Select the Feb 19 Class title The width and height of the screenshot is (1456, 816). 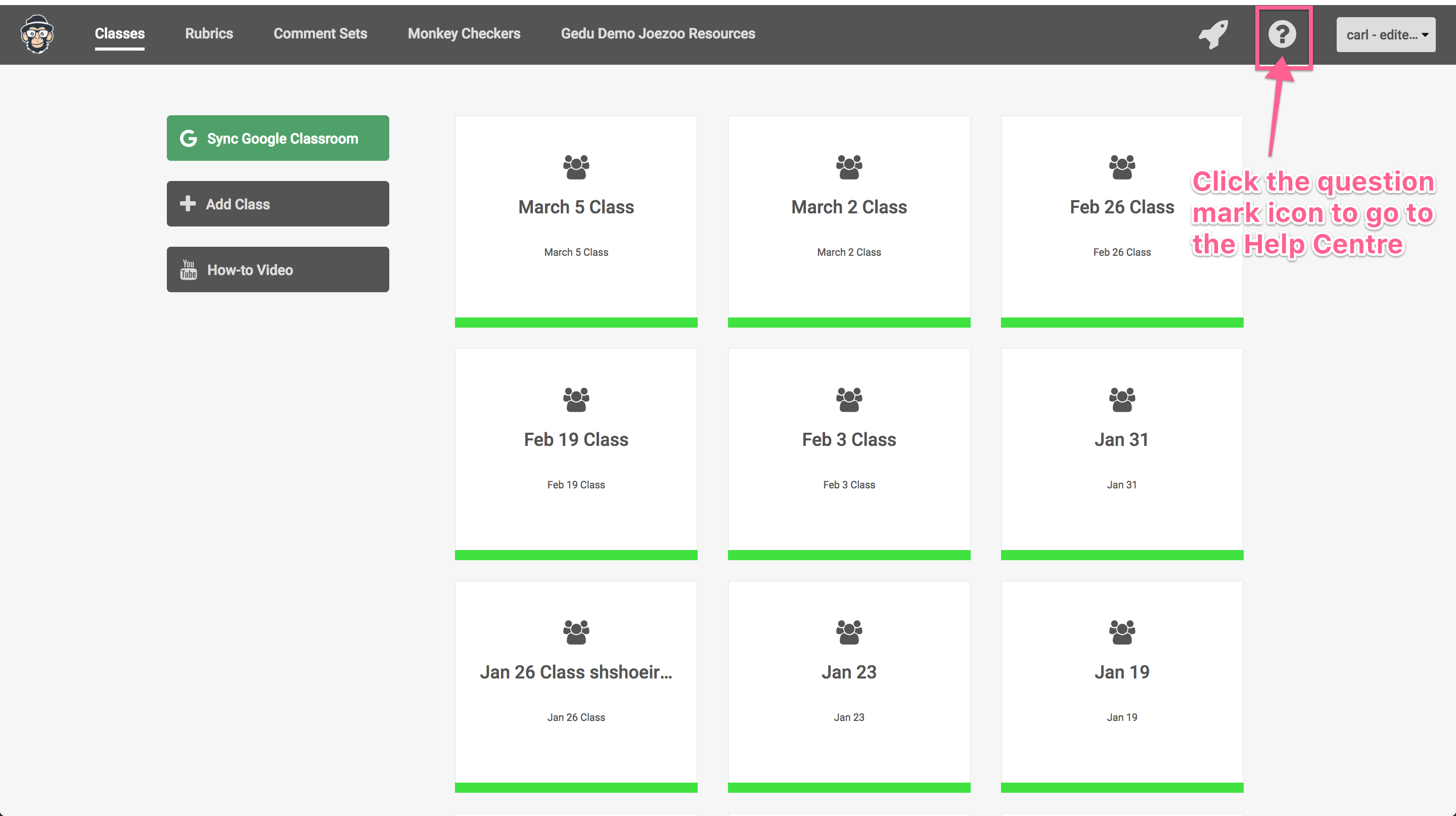pyautogui.click(x=576, y=440)
